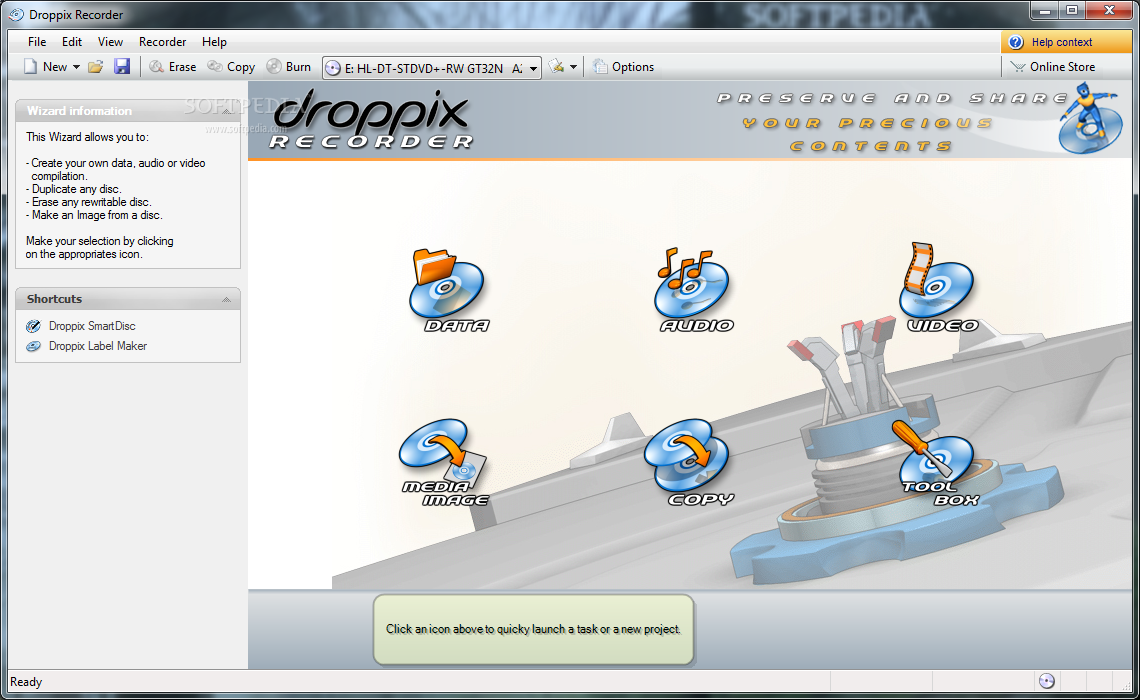1140x700 pixels.
Task: Click the 'Duplicate any disc' text line
Action: pyautogui.click(x=74, y=189)
